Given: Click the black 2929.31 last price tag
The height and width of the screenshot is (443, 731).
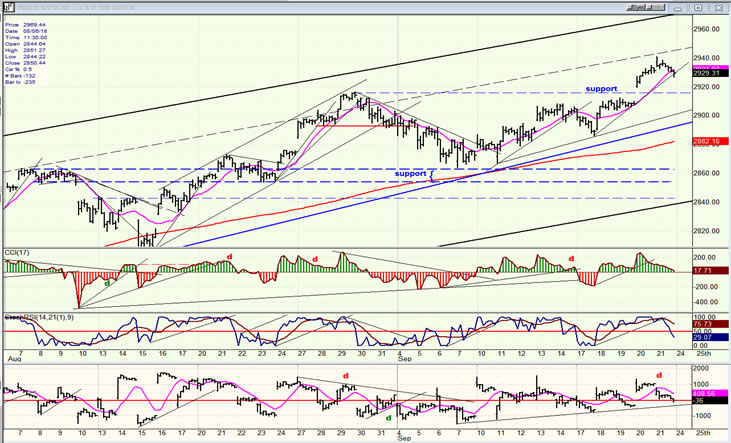Looking at the screenshot, I should 710,73.
